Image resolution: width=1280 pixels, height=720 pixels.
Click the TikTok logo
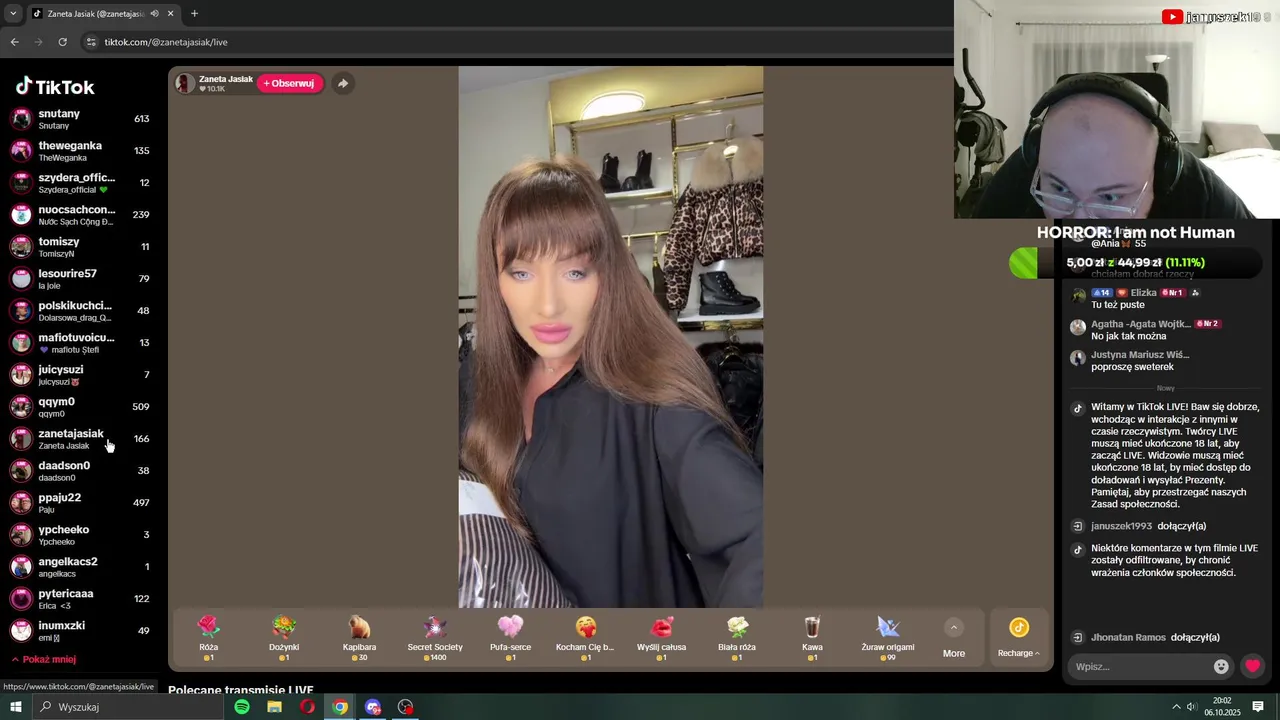pyautogui.click(x=55, y=87)
